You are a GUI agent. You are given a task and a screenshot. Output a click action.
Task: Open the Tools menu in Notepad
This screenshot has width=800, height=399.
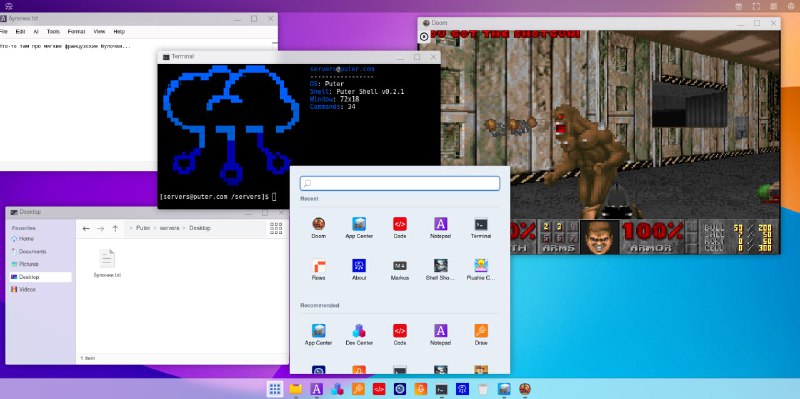click(x=53, y=32)
